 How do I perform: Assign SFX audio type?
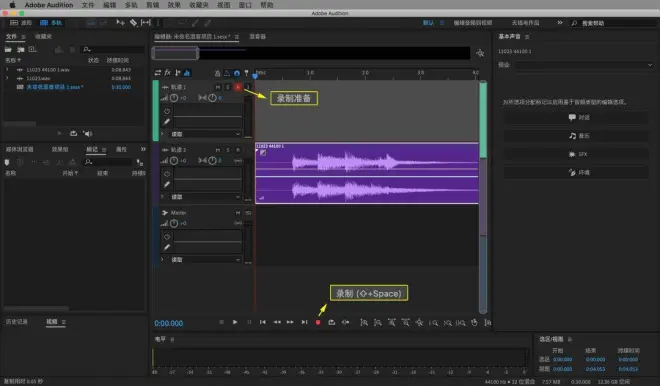click(x=576, y=154)
